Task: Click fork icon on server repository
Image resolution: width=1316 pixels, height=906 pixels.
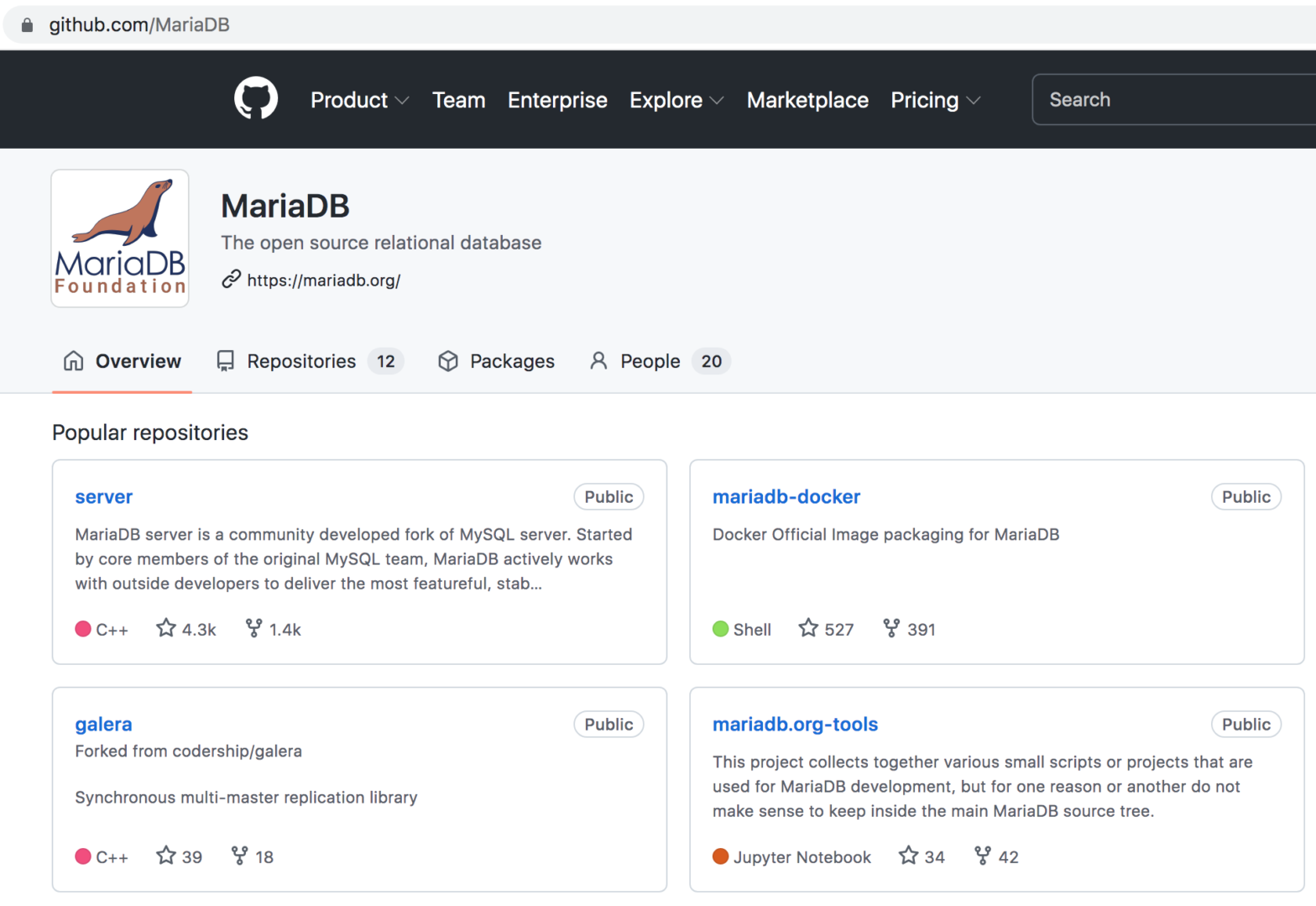Action: [x=253, y=628]
